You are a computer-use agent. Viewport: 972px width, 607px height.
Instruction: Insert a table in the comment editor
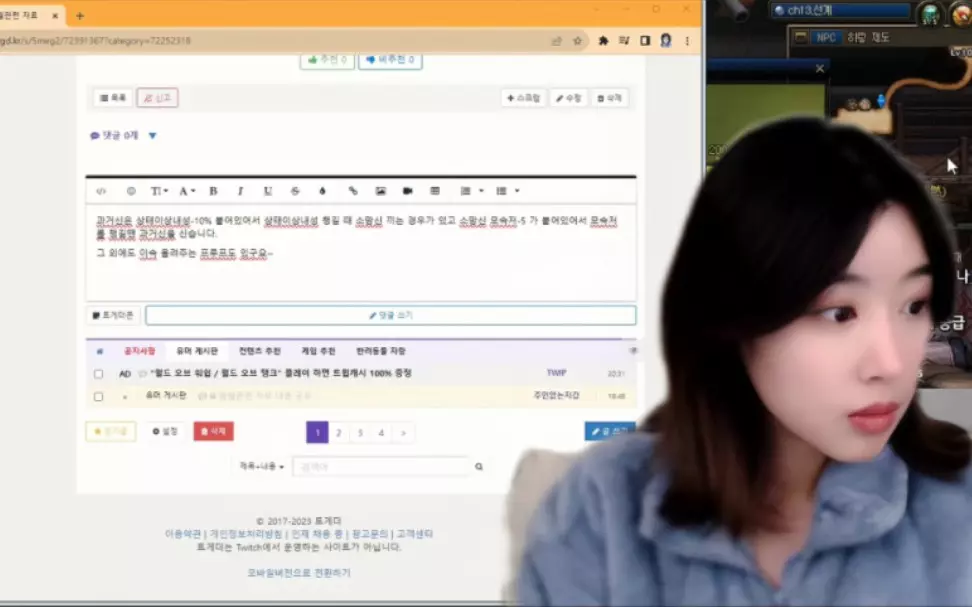(x=435, y=191)
